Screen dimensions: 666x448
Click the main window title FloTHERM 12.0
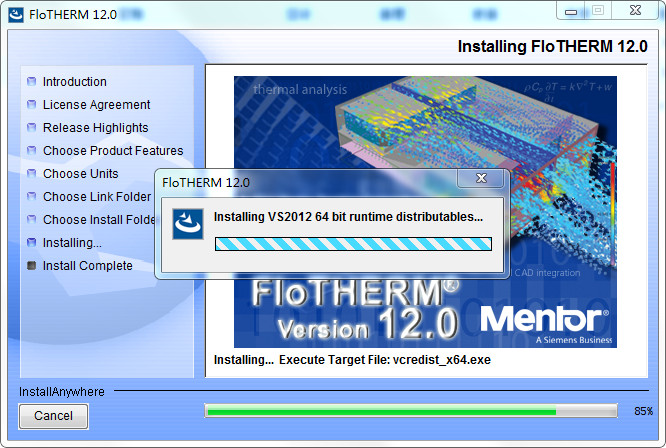pyautogui.click(x=73, y=15)
